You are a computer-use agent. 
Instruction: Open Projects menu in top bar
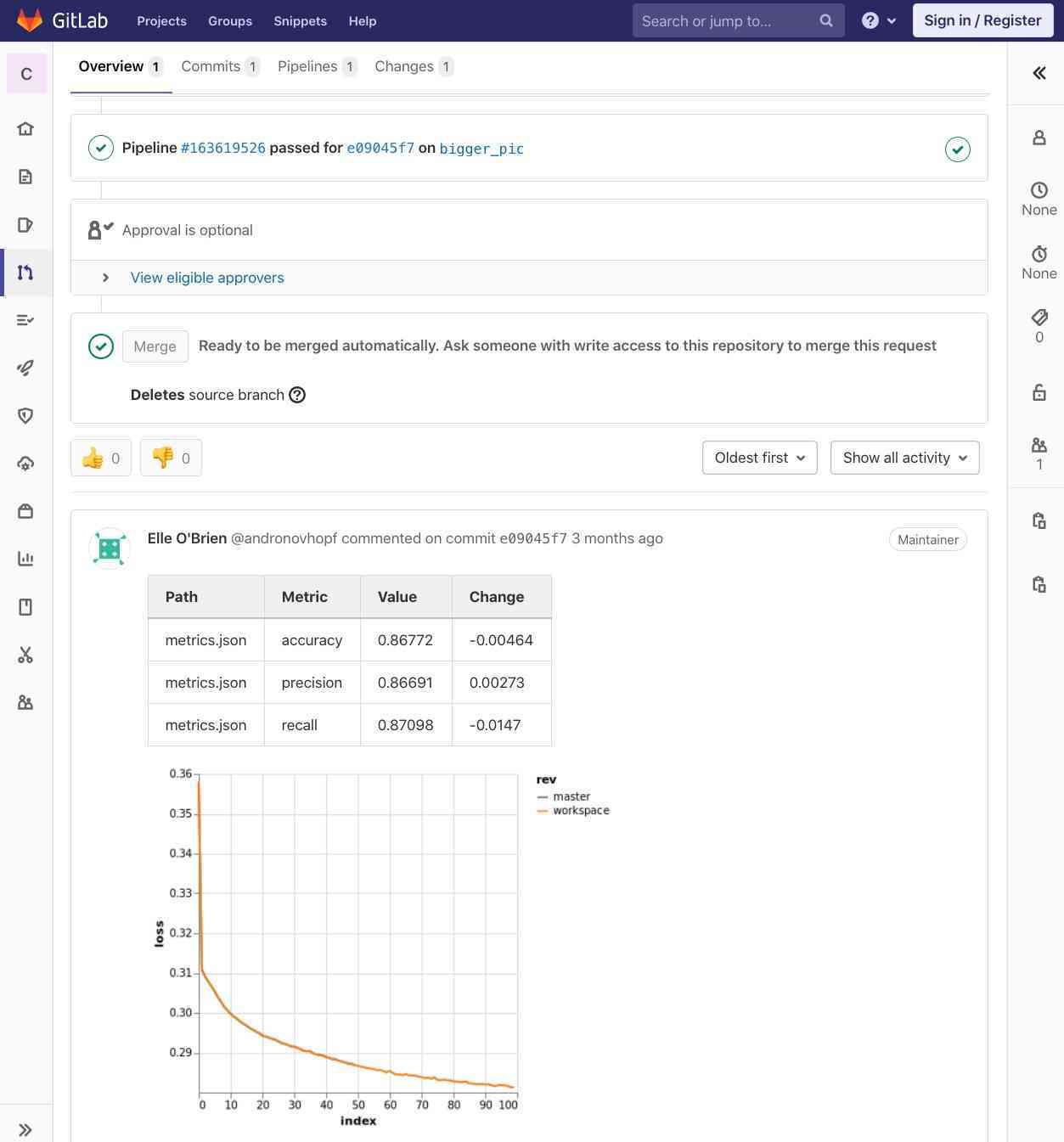161,20
